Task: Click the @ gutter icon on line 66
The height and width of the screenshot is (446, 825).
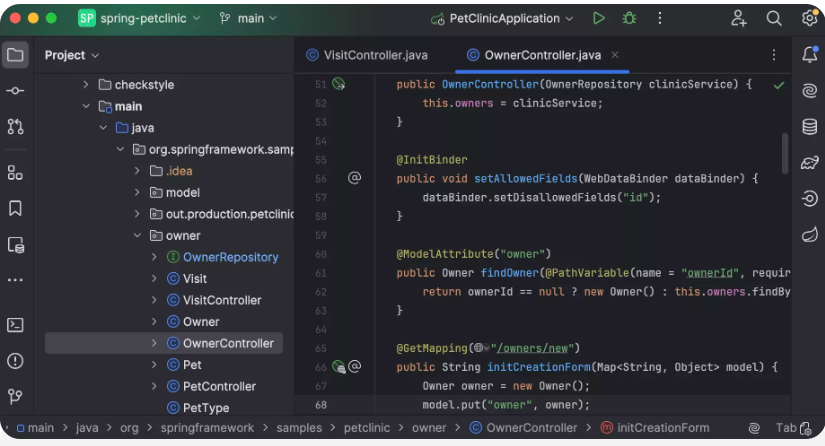Action: tap(355, 366)
